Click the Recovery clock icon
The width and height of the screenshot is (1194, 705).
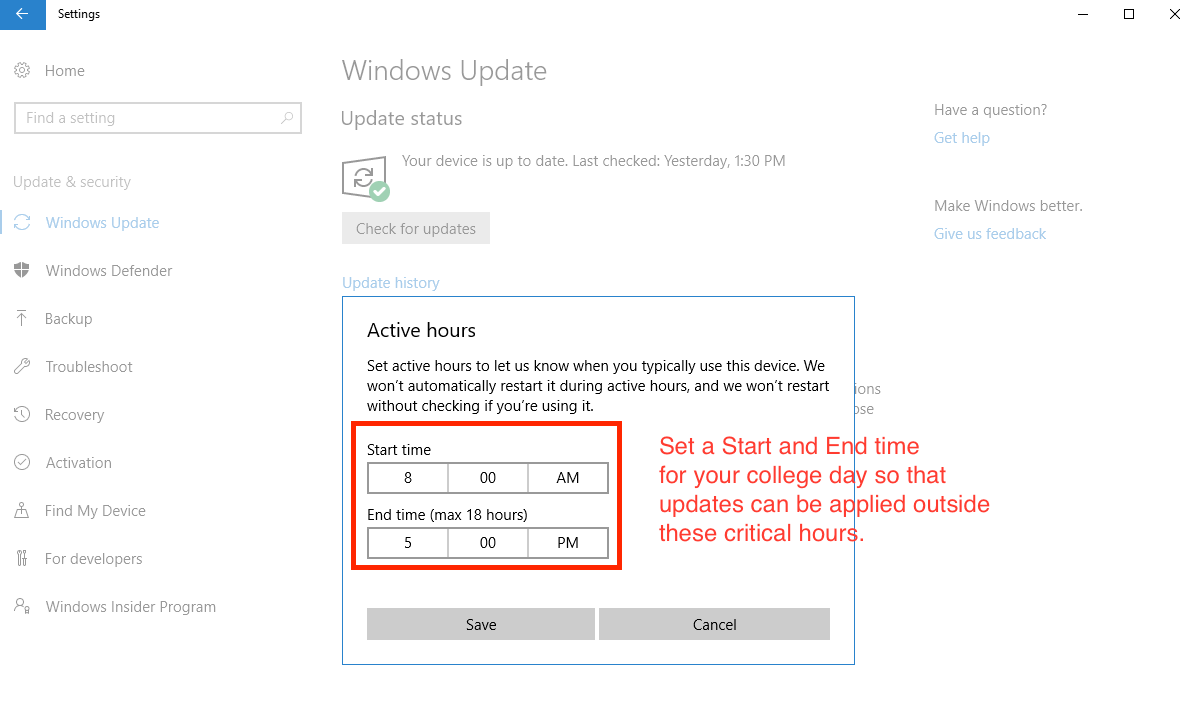(x=22, y=414)
